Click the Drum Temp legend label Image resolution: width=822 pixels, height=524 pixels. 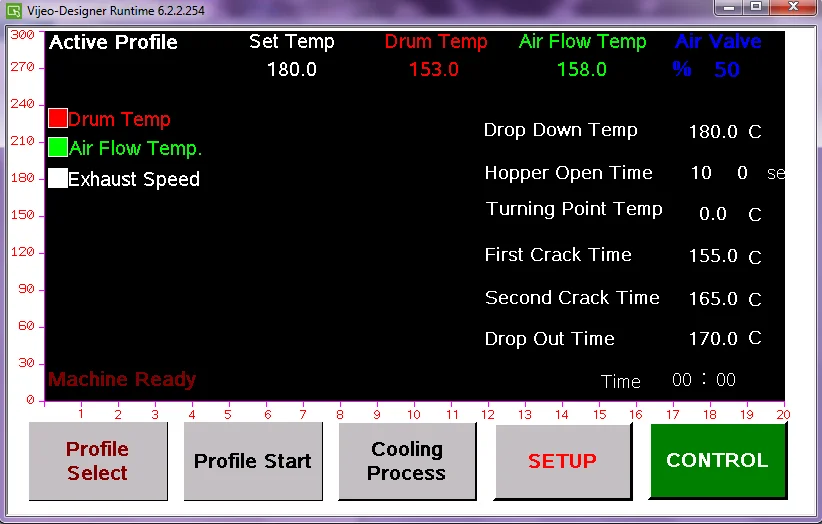coord(120,119)
